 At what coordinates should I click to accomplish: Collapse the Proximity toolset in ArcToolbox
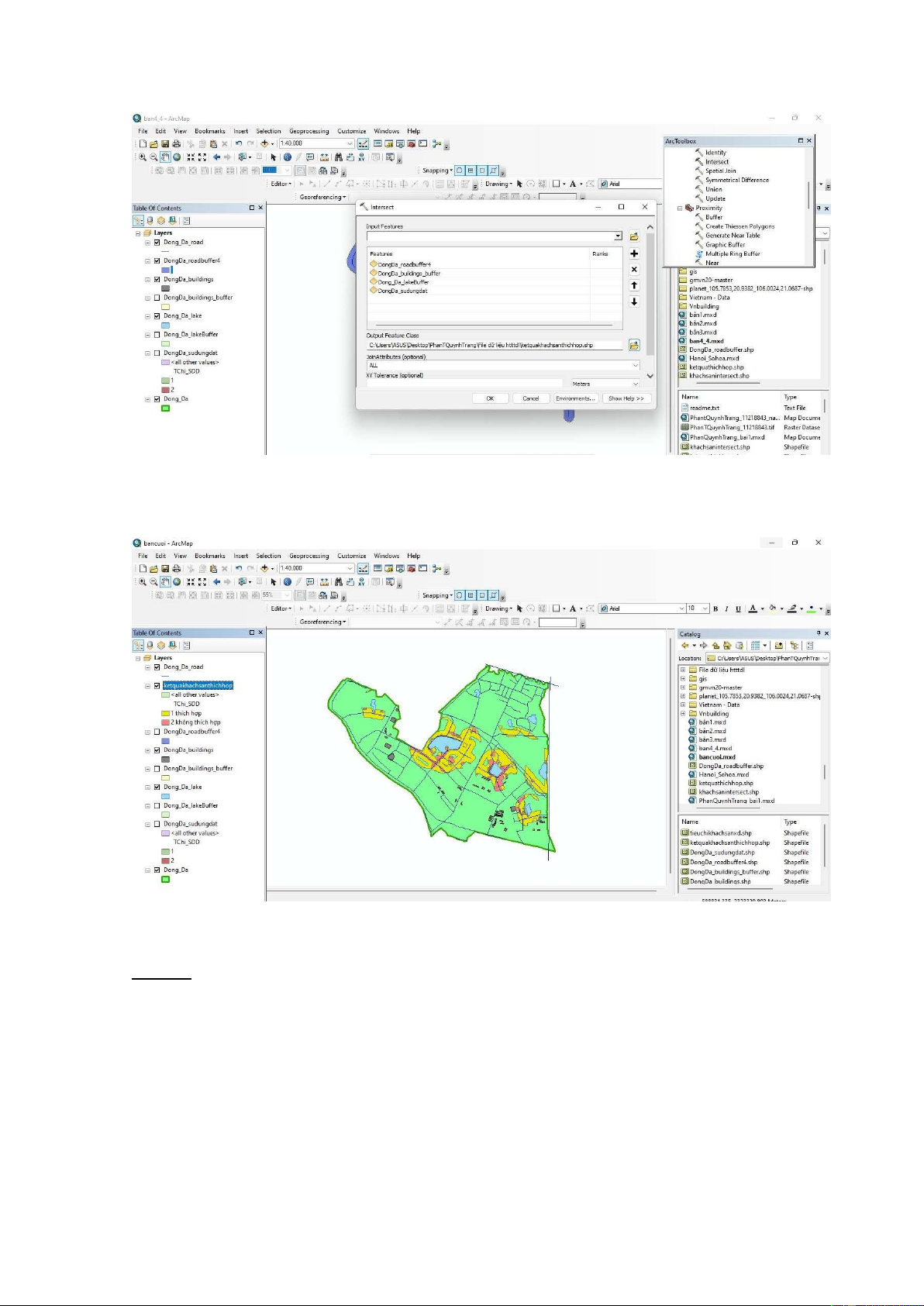(x=680, y=208)
